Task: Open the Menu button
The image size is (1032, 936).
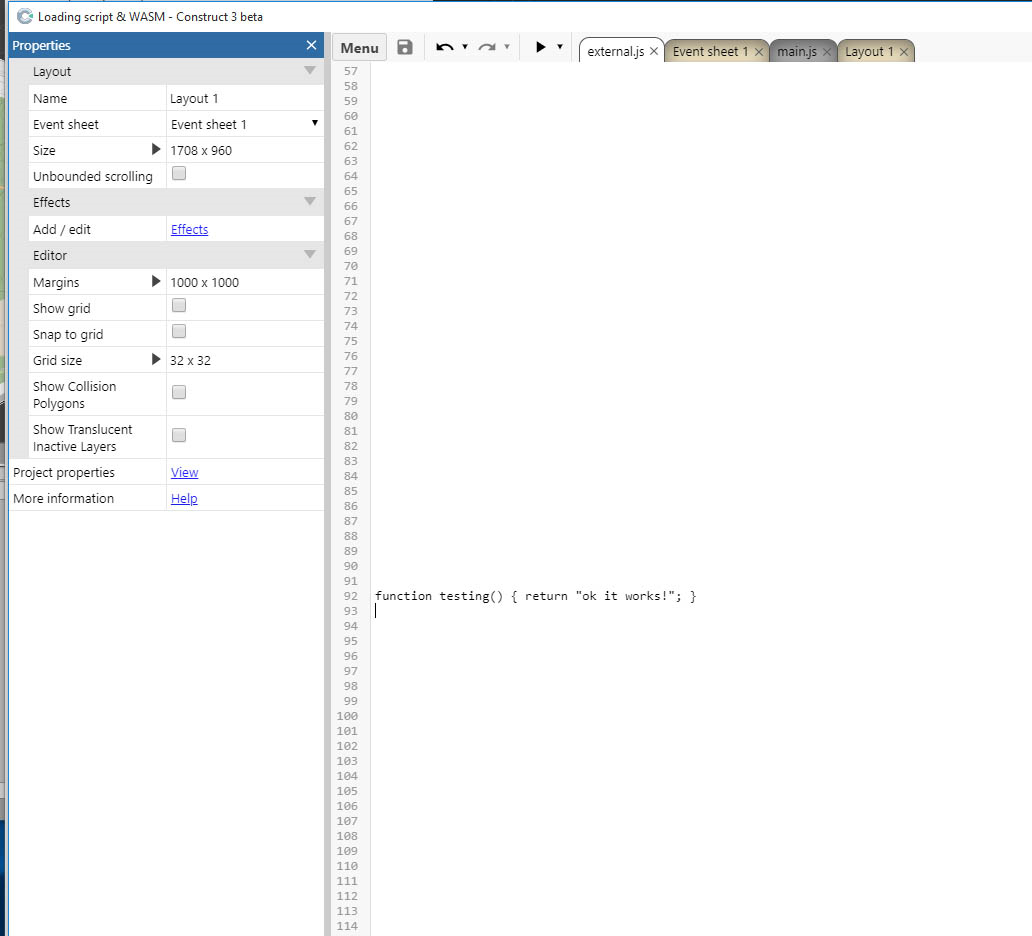Action: pos(359,48)
